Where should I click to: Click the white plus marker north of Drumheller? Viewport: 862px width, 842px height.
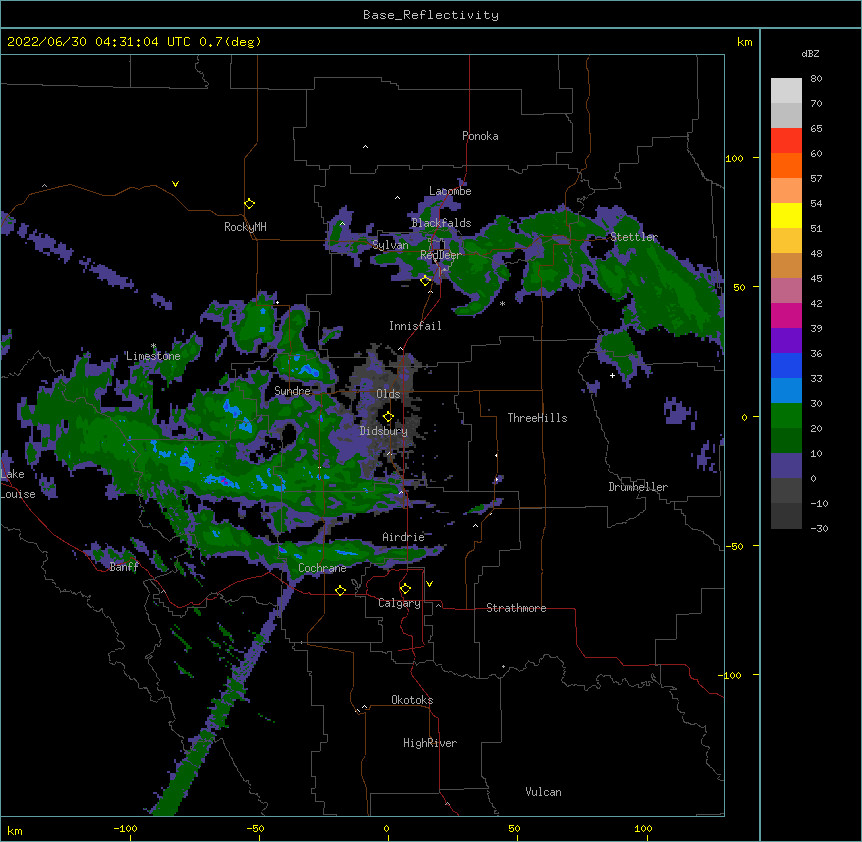click(612, 375)
